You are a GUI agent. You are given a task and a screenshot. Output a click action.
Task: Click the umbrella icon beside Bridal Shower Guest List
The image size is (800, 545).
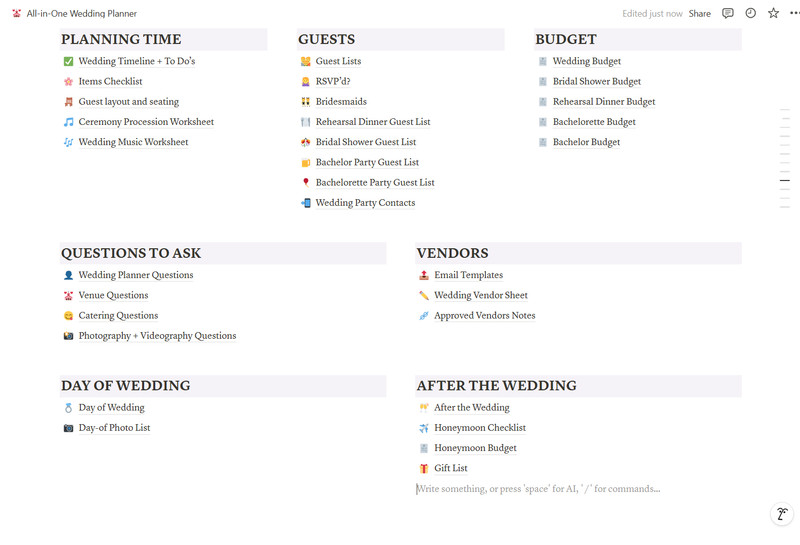coord(306,142)
